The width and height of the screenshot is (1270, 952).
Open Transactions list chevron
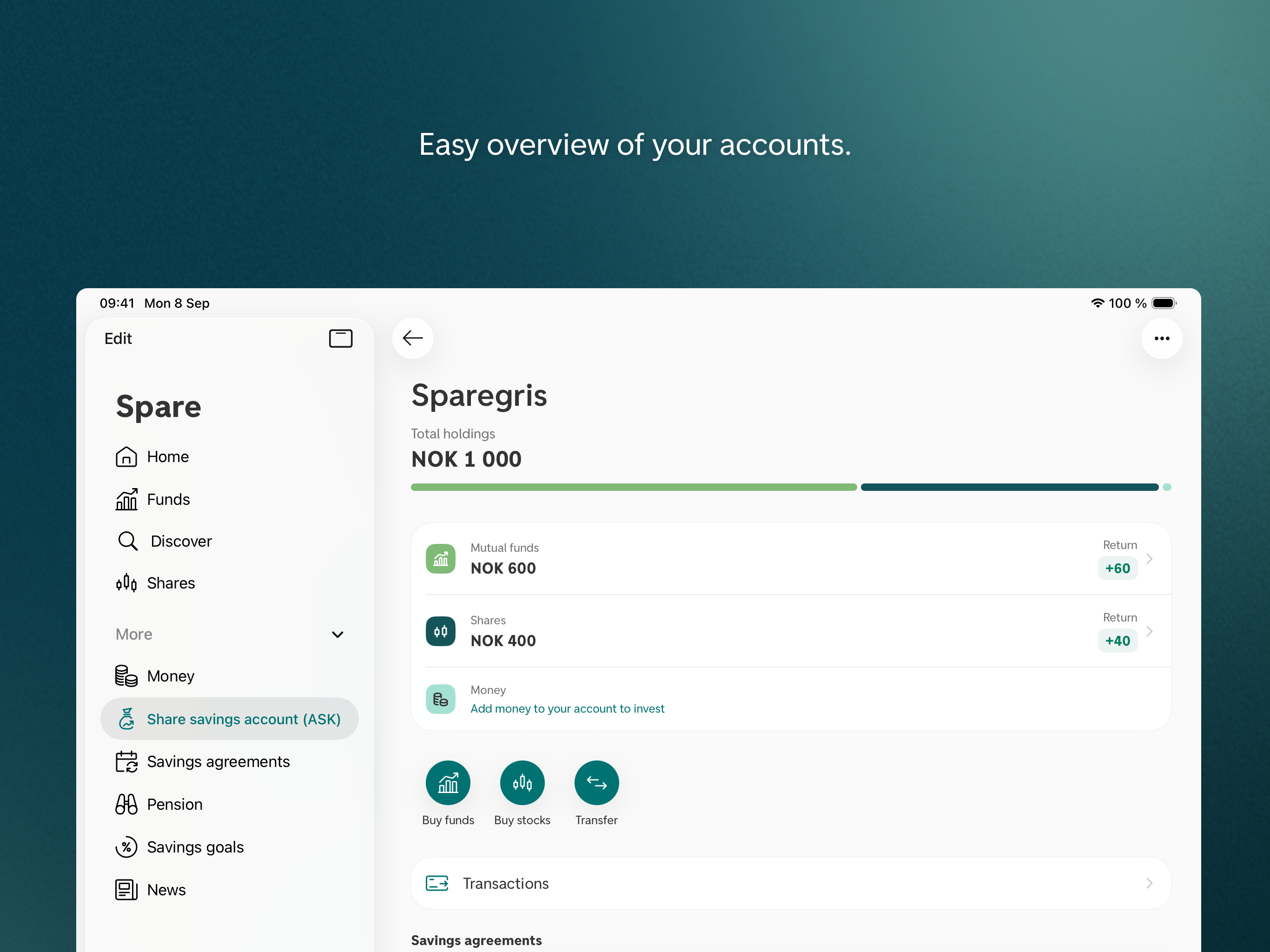point(1150,883)
